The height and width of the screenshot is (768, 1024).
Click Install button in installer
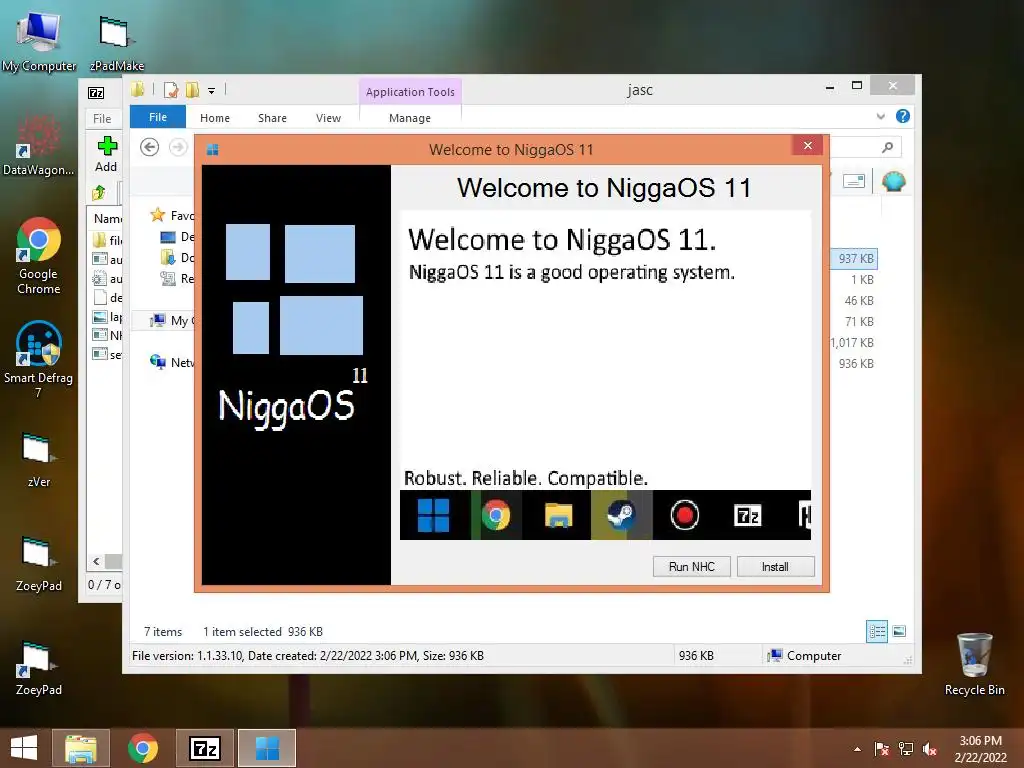[x=775, y=567]
